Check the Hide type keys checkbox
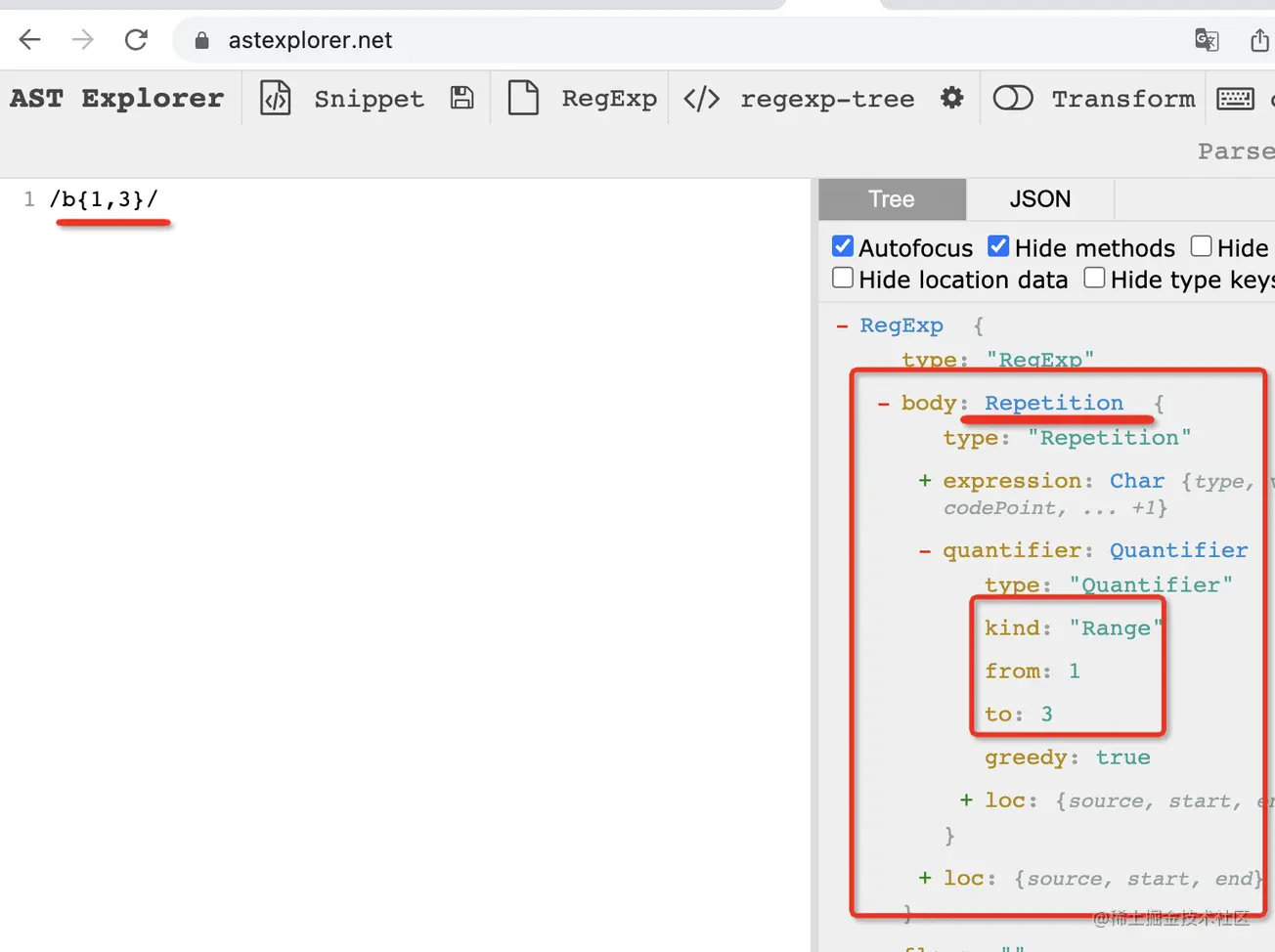 (1095, 278)
